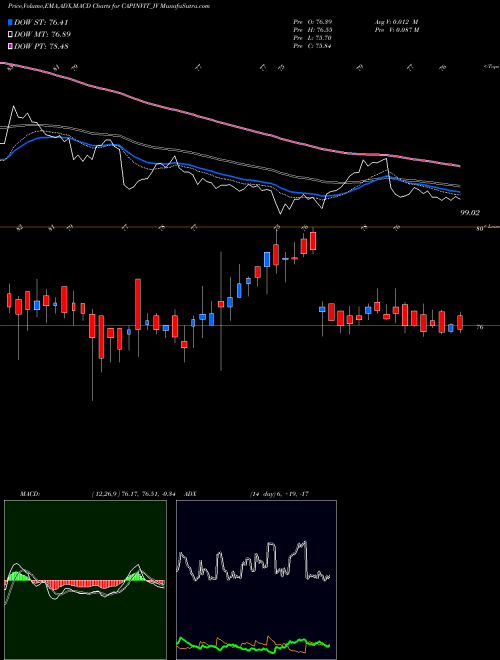Viewport: 500px width, 660px height.
Task: Click the MACD (12,26,9) parameter values
Action: click(136, 493)
